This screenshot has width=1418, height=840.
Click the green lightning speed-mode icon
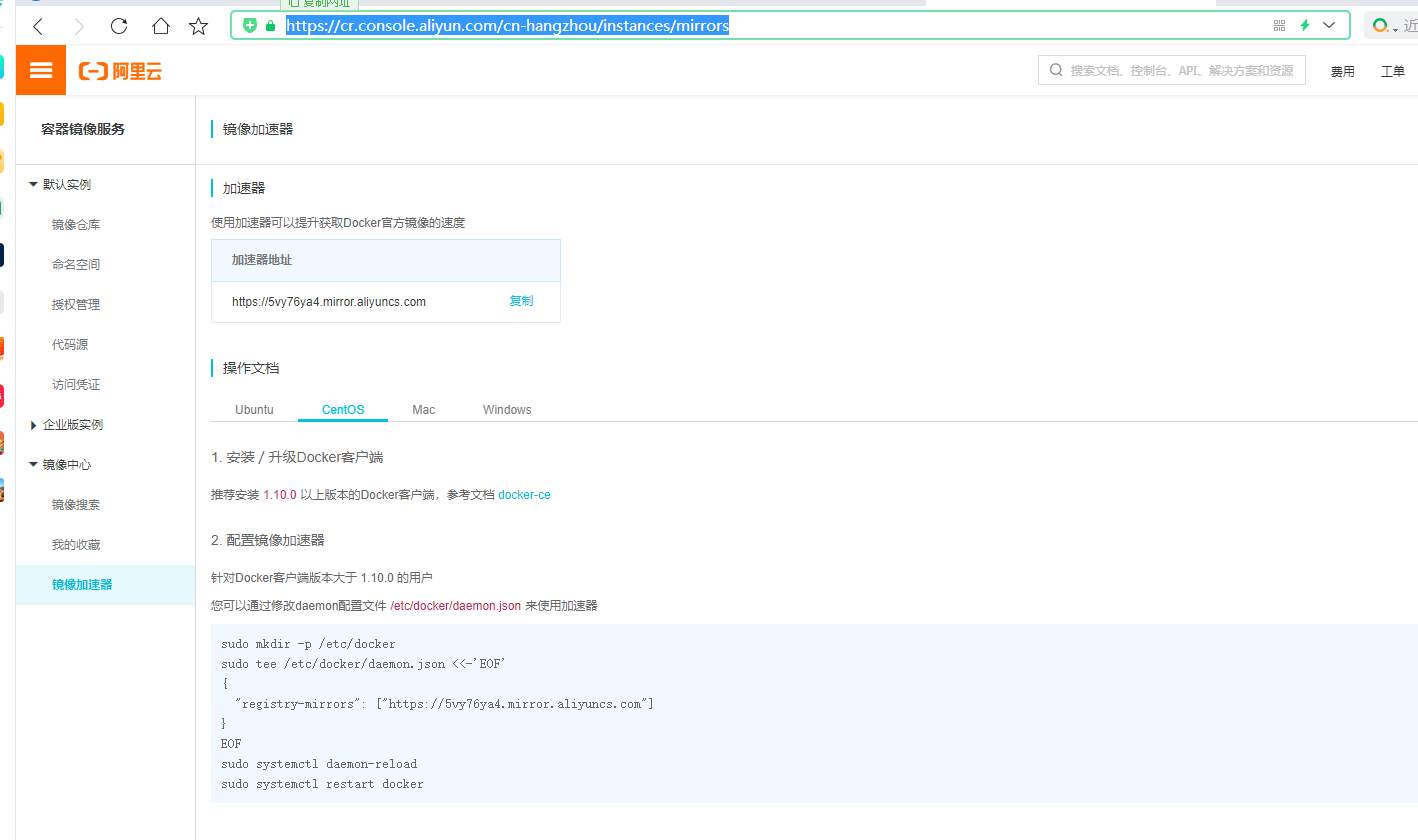point(1304,25)
